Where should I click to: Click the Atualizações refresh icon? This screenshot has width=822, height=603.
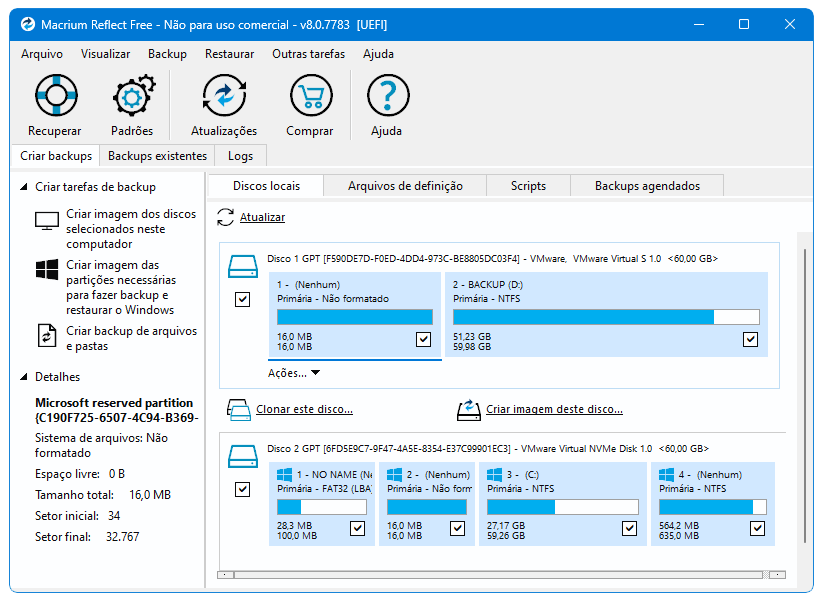224,97
